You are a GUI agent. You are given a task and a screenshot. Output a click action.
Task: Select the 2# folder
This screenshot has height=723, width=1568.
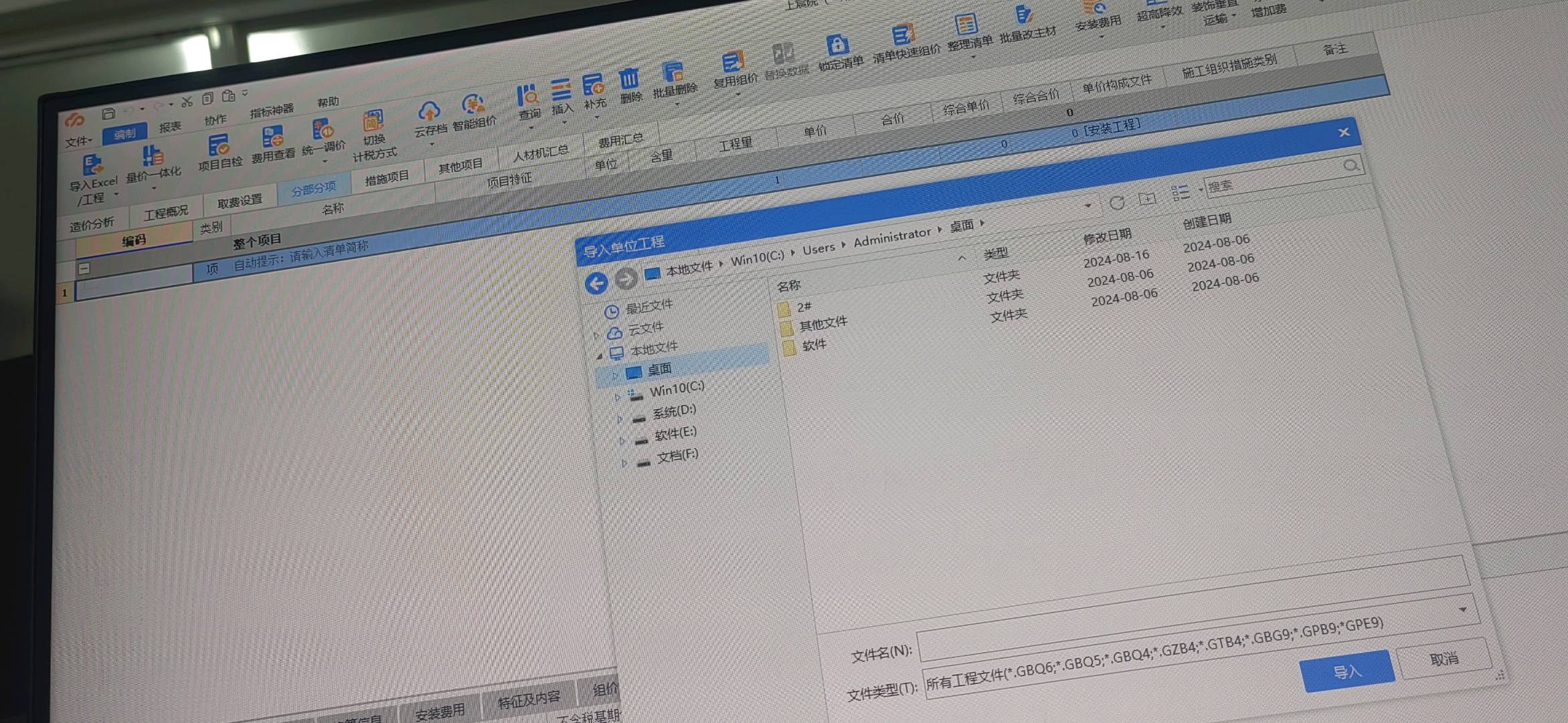coord(804,307)
